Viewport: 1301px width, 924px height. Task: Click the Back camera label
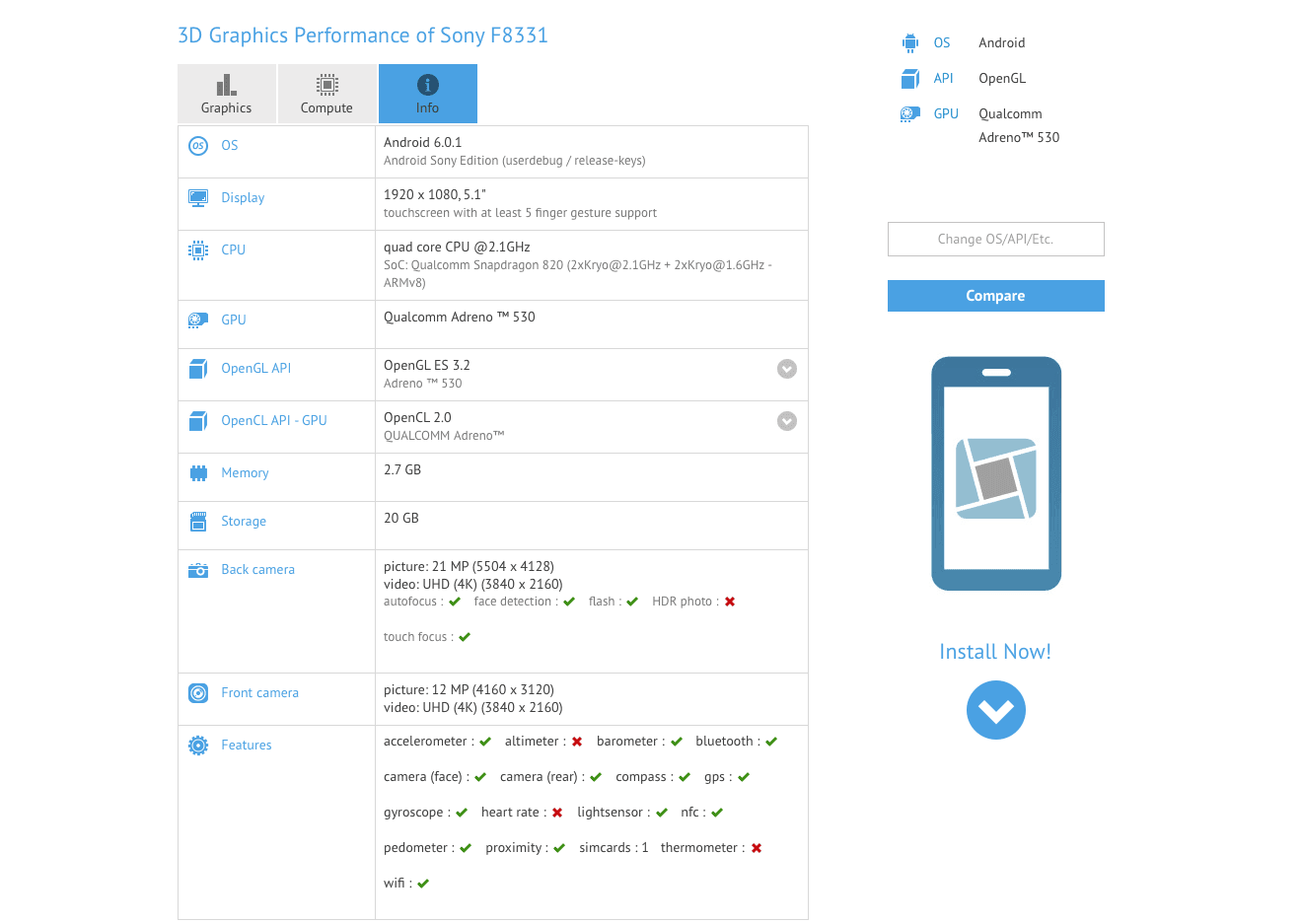tap(258, 570)
